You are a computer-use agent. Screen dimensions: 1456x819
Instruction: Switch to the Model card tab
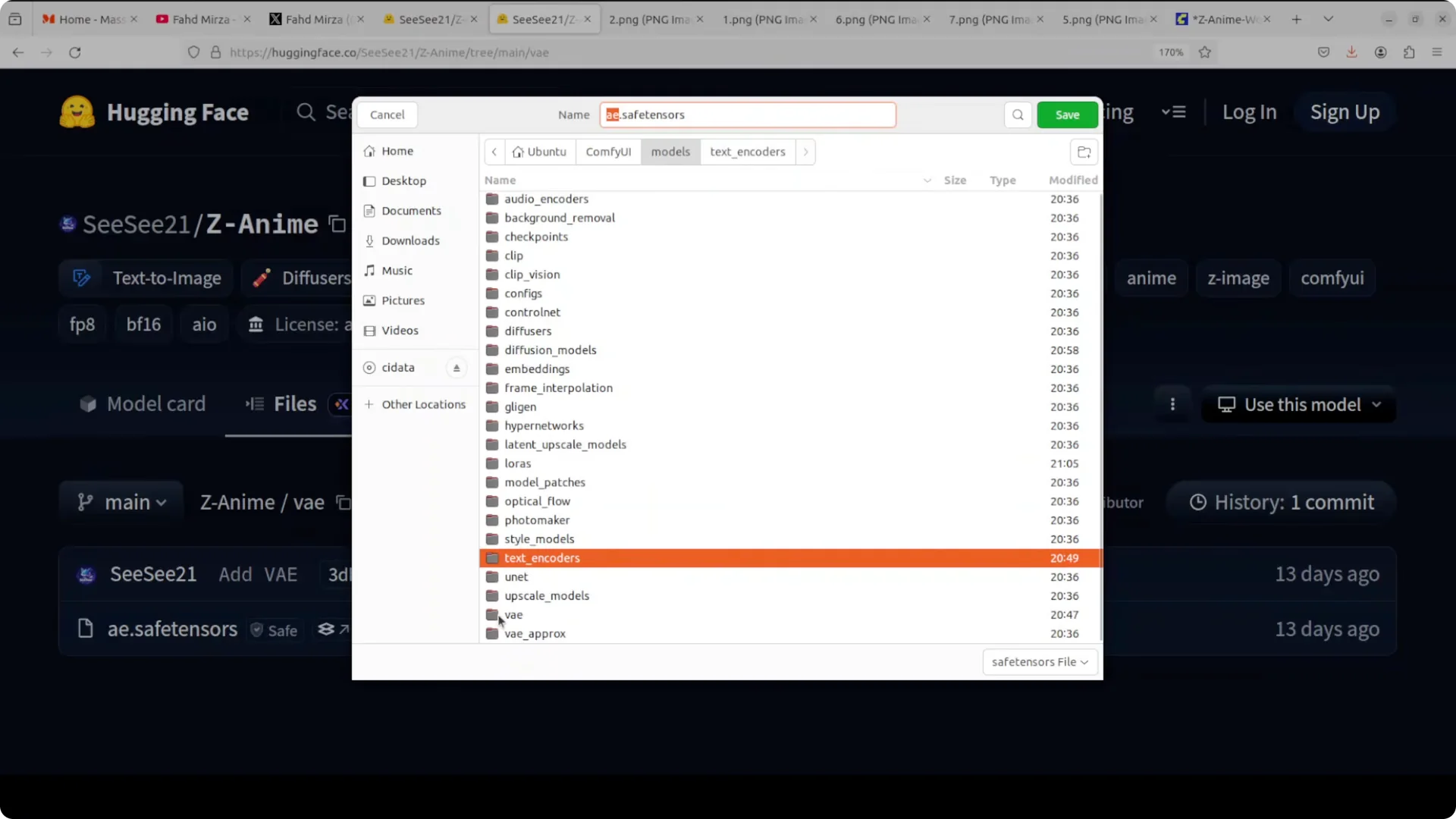coord(143,404)
